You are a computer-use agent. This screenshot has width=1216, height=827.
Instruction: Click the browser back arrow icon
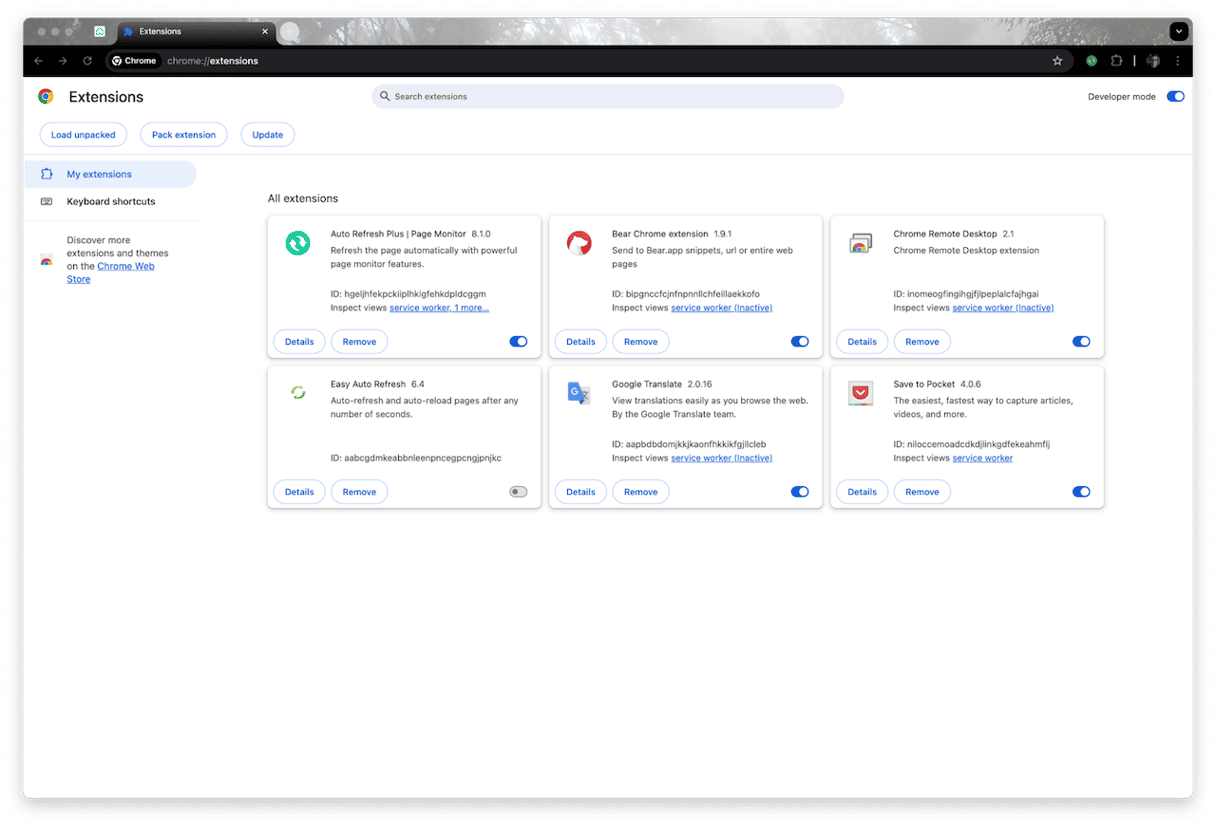click(38, 61)
